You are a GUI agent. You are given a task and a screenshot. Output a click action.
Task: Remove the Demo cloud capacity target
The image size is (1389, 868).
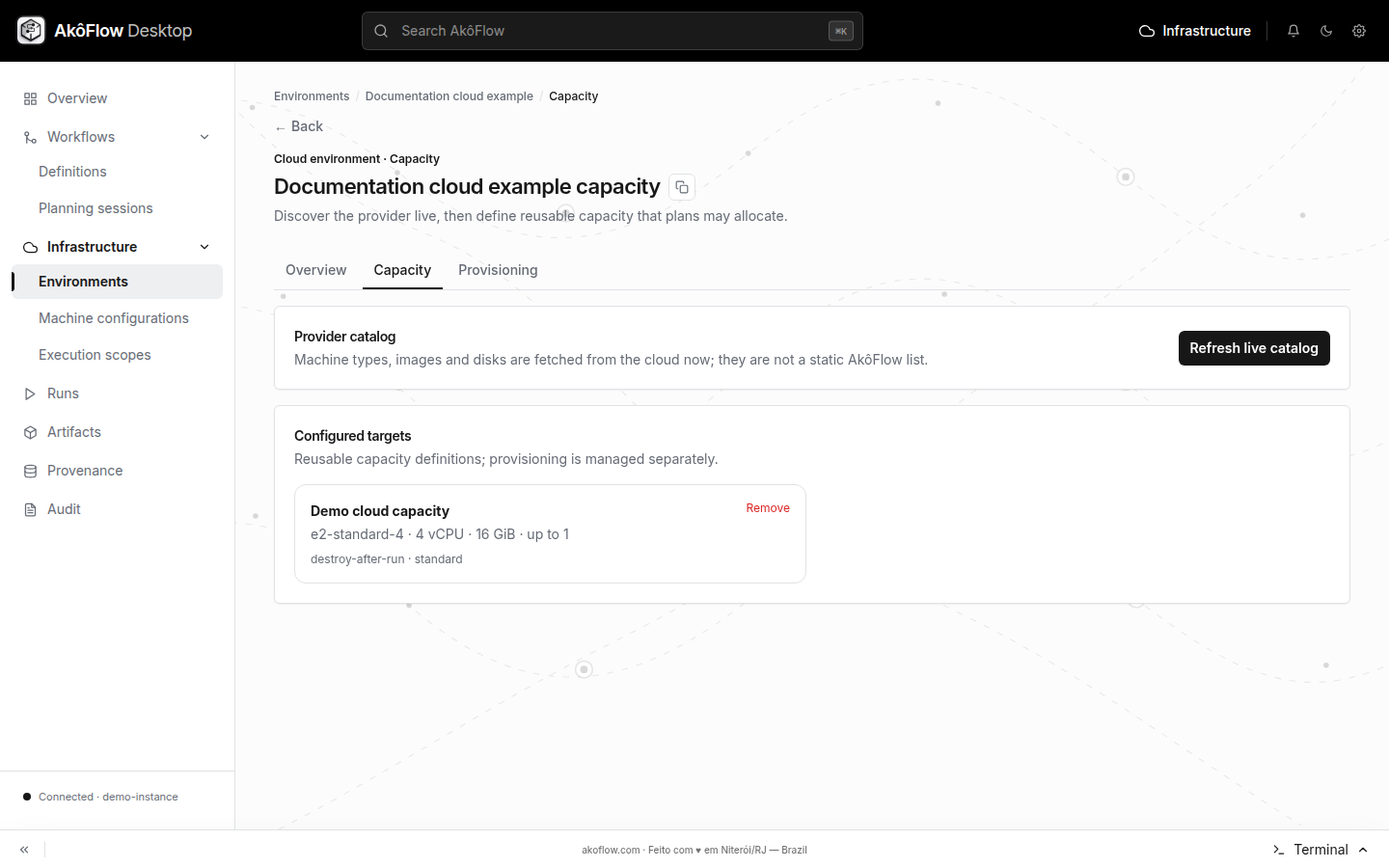coord(768,508)
